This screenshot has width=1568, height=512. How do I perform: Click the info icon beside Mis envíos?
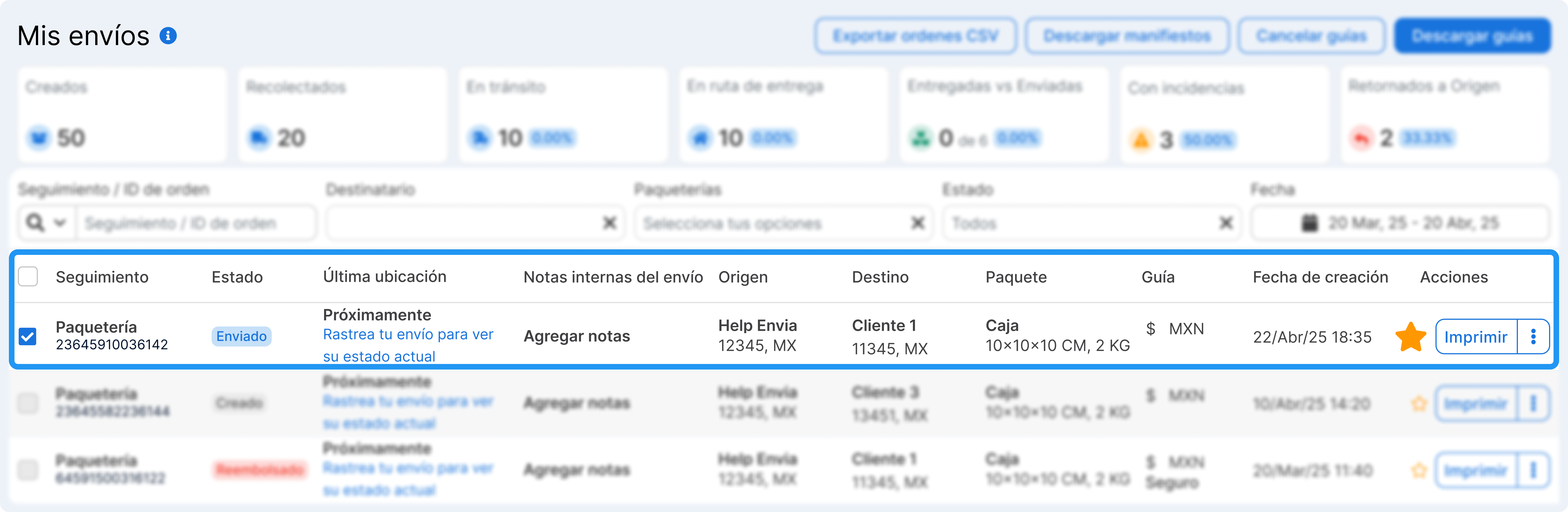tap(168, 36)
